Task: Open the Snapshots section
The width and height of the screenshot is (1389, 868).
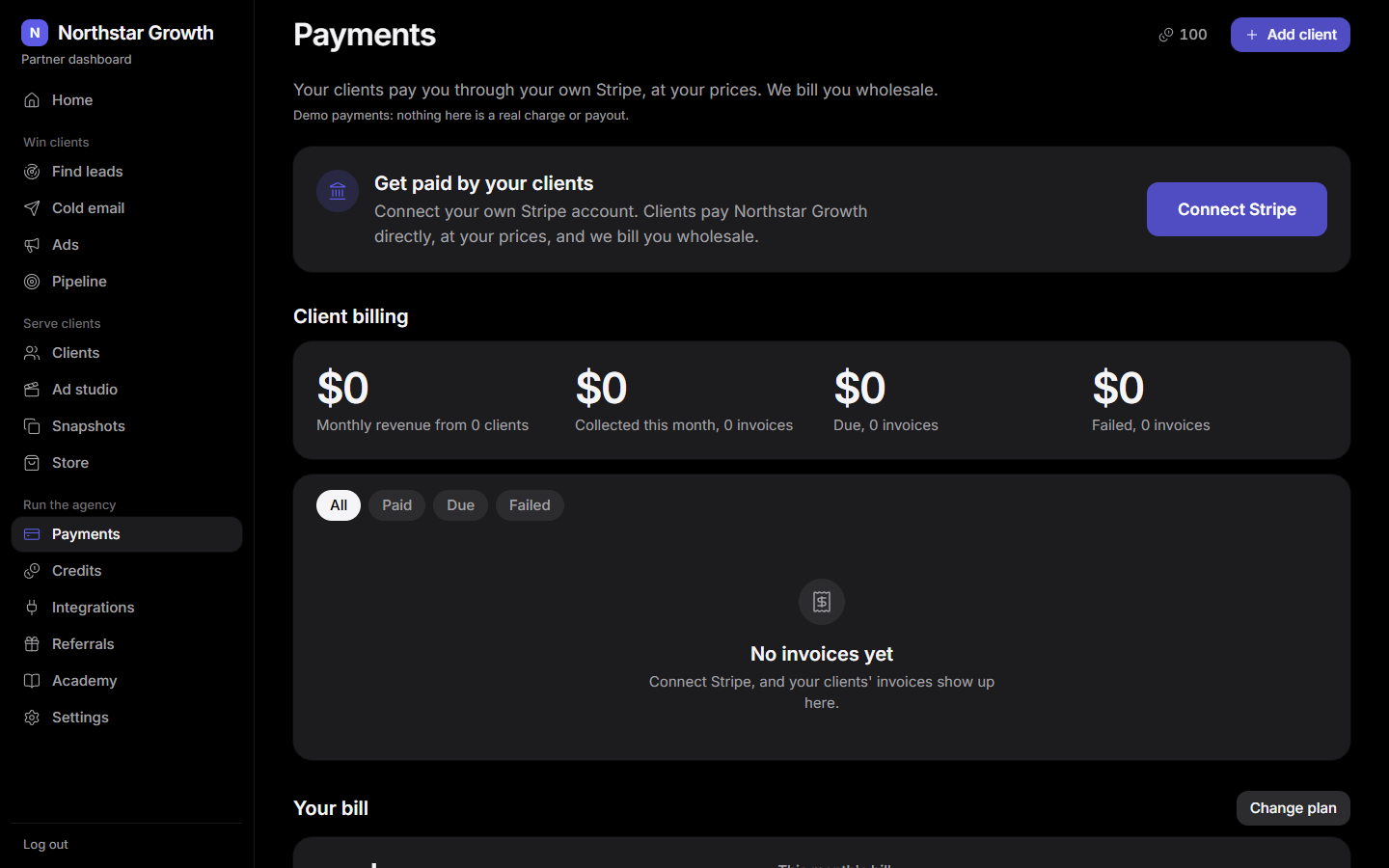Action: [x=126, y=426]
